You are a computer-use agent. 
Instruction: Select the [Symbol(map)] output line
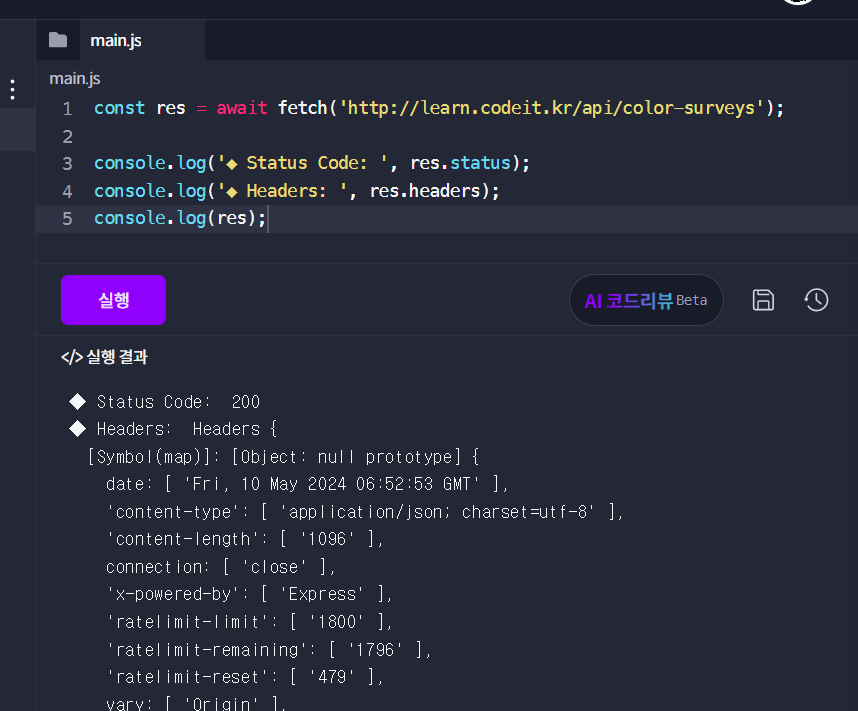[283, 457]
